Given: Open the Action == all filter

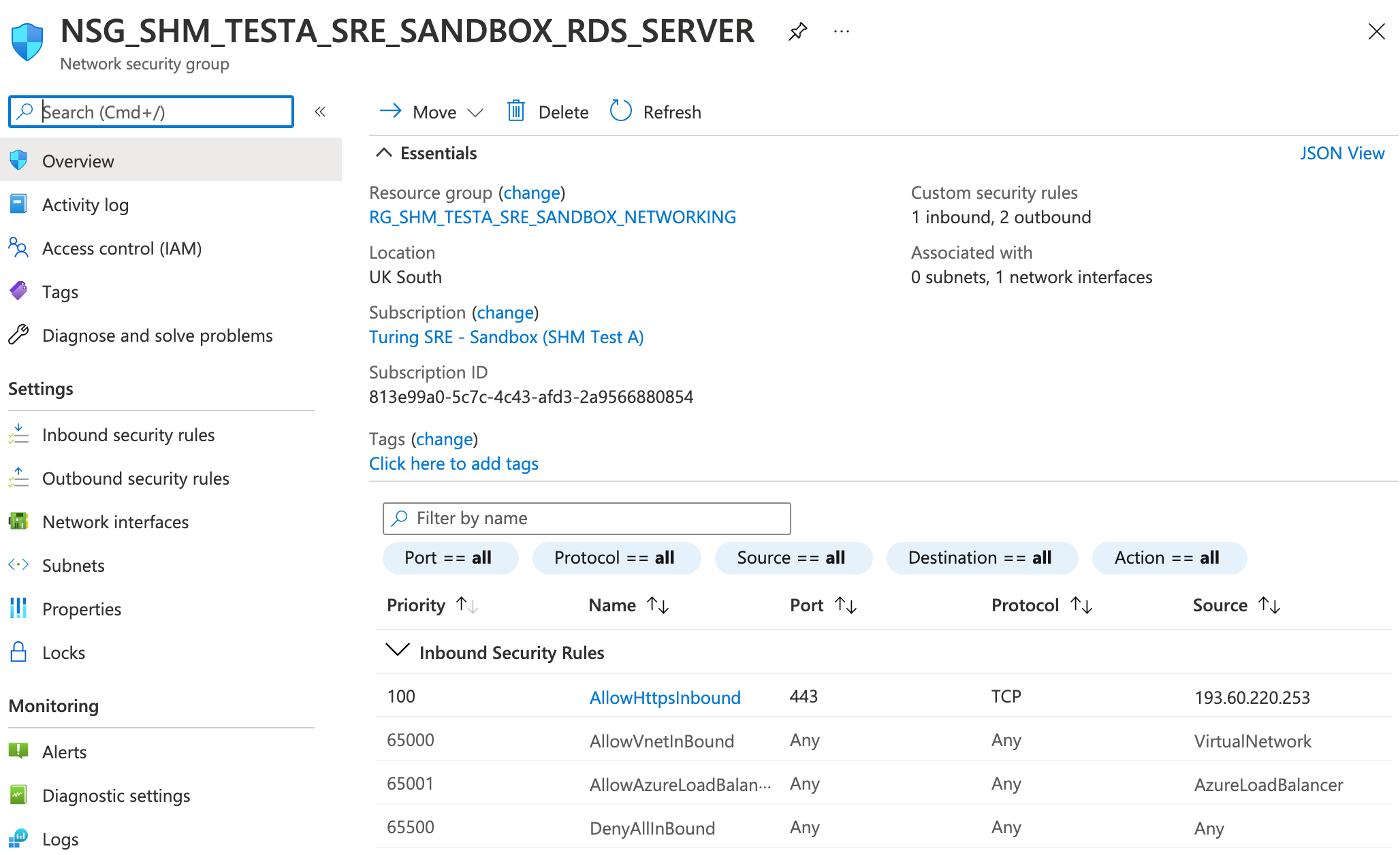Looking at the screenshot, I should click(1169, 558).
